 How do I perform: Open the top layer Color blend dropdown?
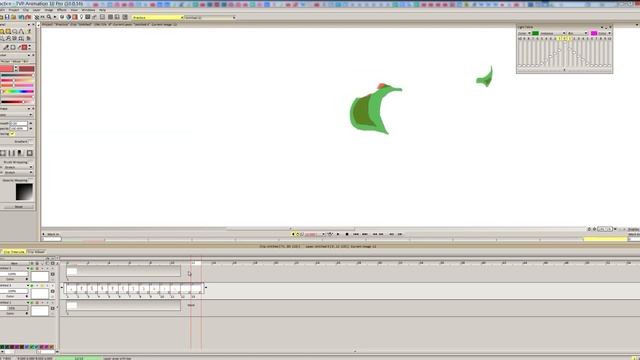tap(14, 279)
